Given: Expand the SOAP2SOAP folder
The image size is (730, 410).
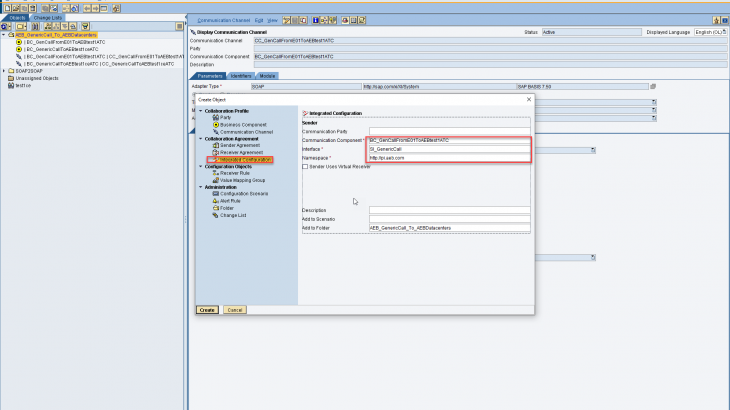Looking at the screenshot, I should pos(4,71).
